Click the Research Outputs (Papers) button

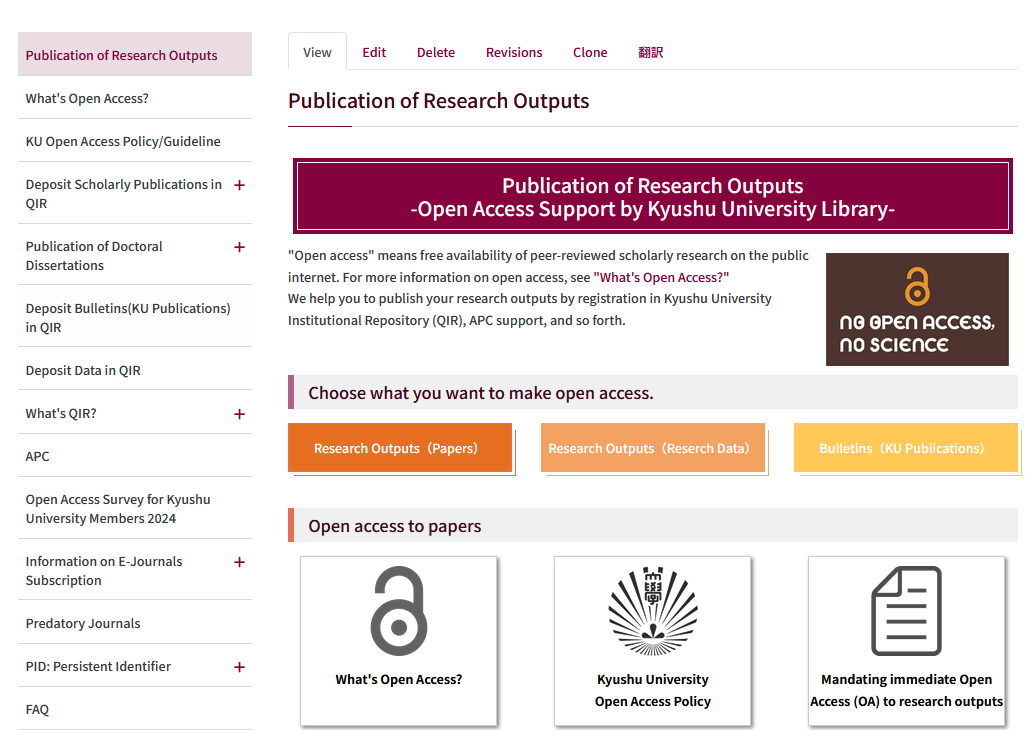click(400, 448)
